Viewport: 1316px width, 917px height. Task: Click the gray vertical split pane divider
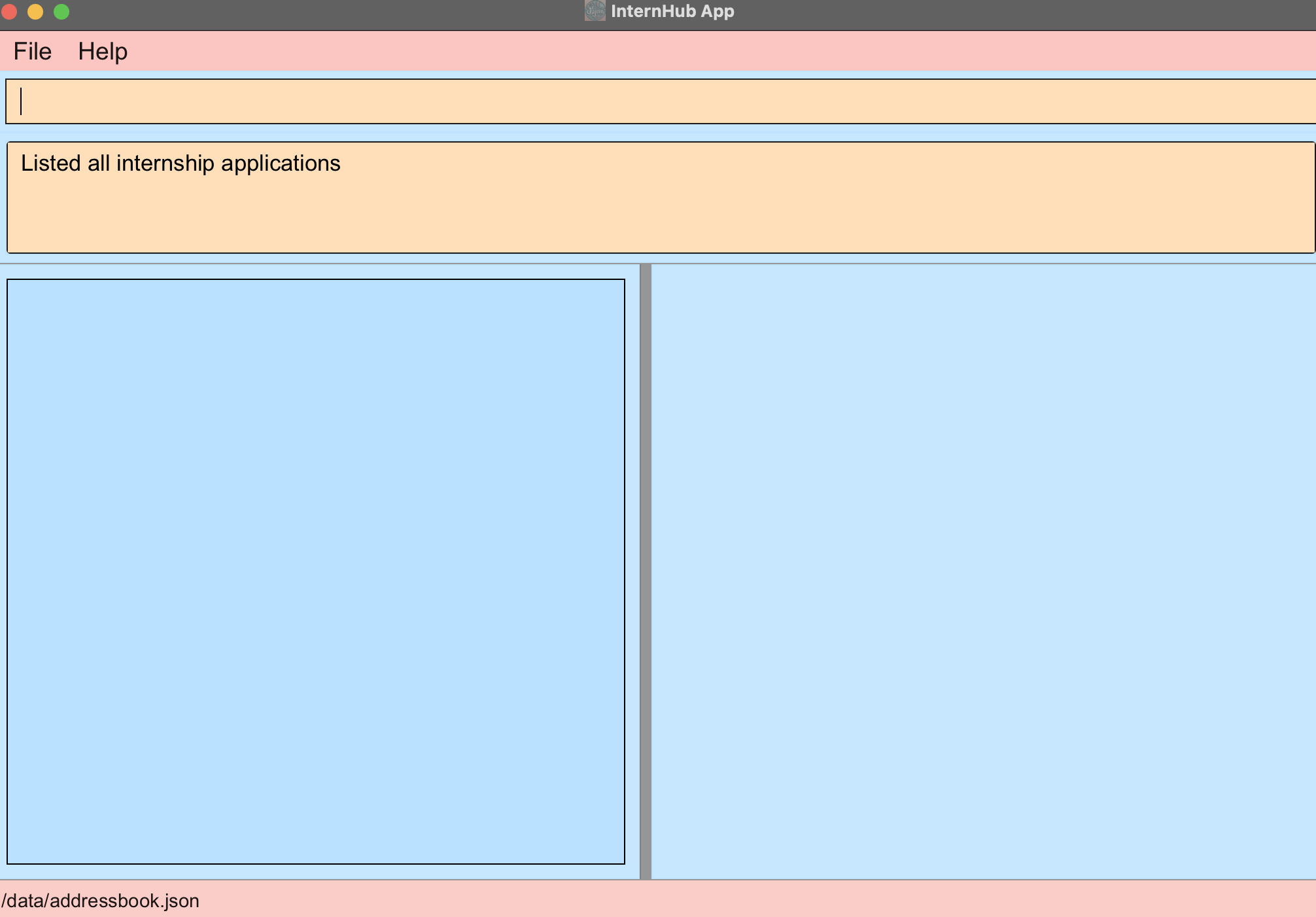click(645, 571)
